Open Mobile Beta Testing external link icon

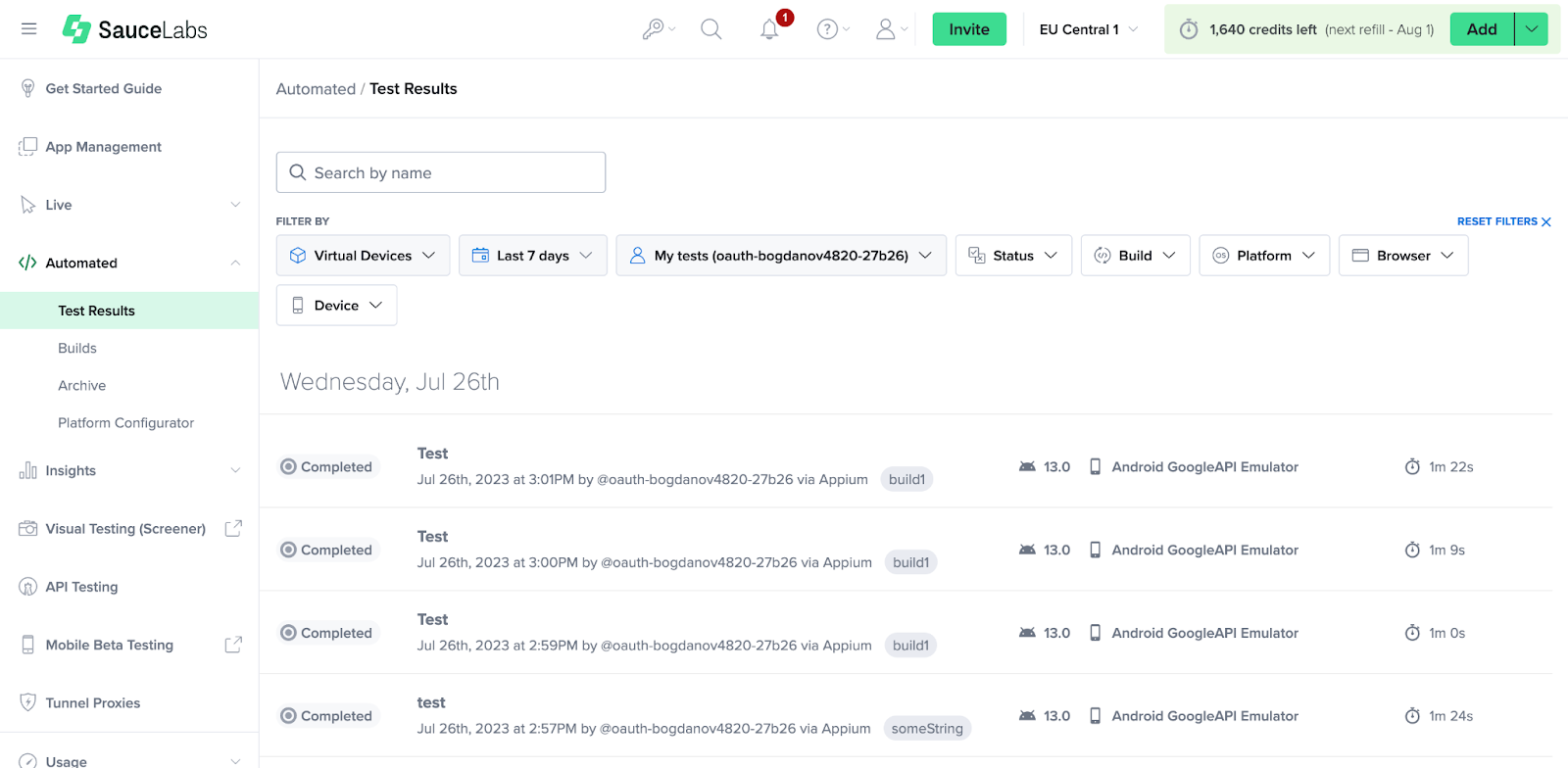click(x=233, y=645)
